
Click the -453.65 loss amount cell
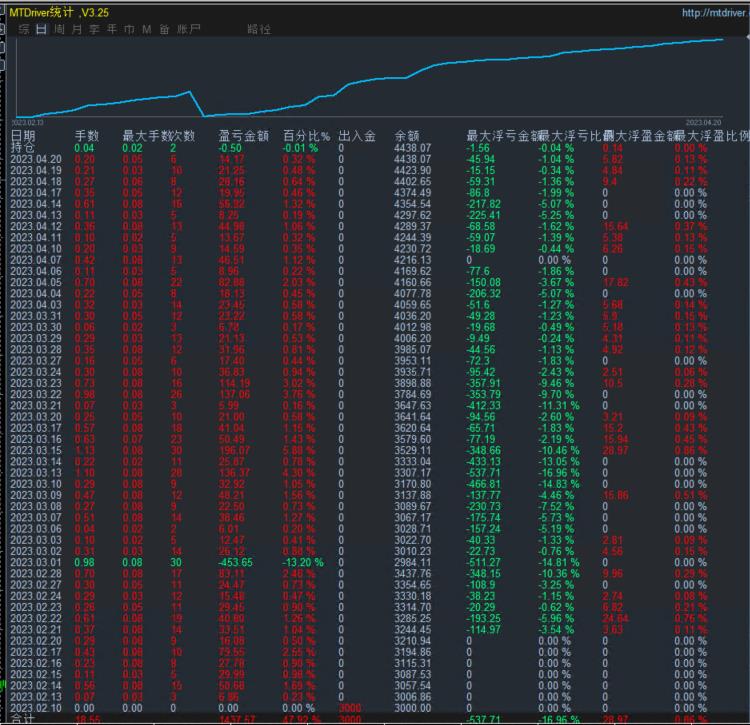235,562
